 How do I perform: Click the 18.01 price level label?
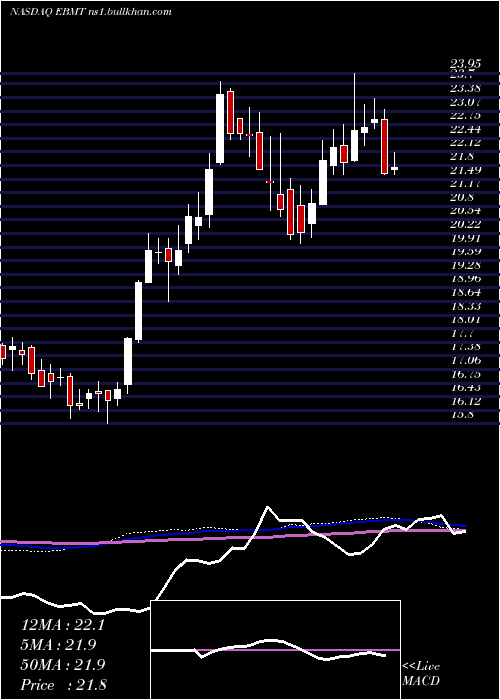pos(468,319)
